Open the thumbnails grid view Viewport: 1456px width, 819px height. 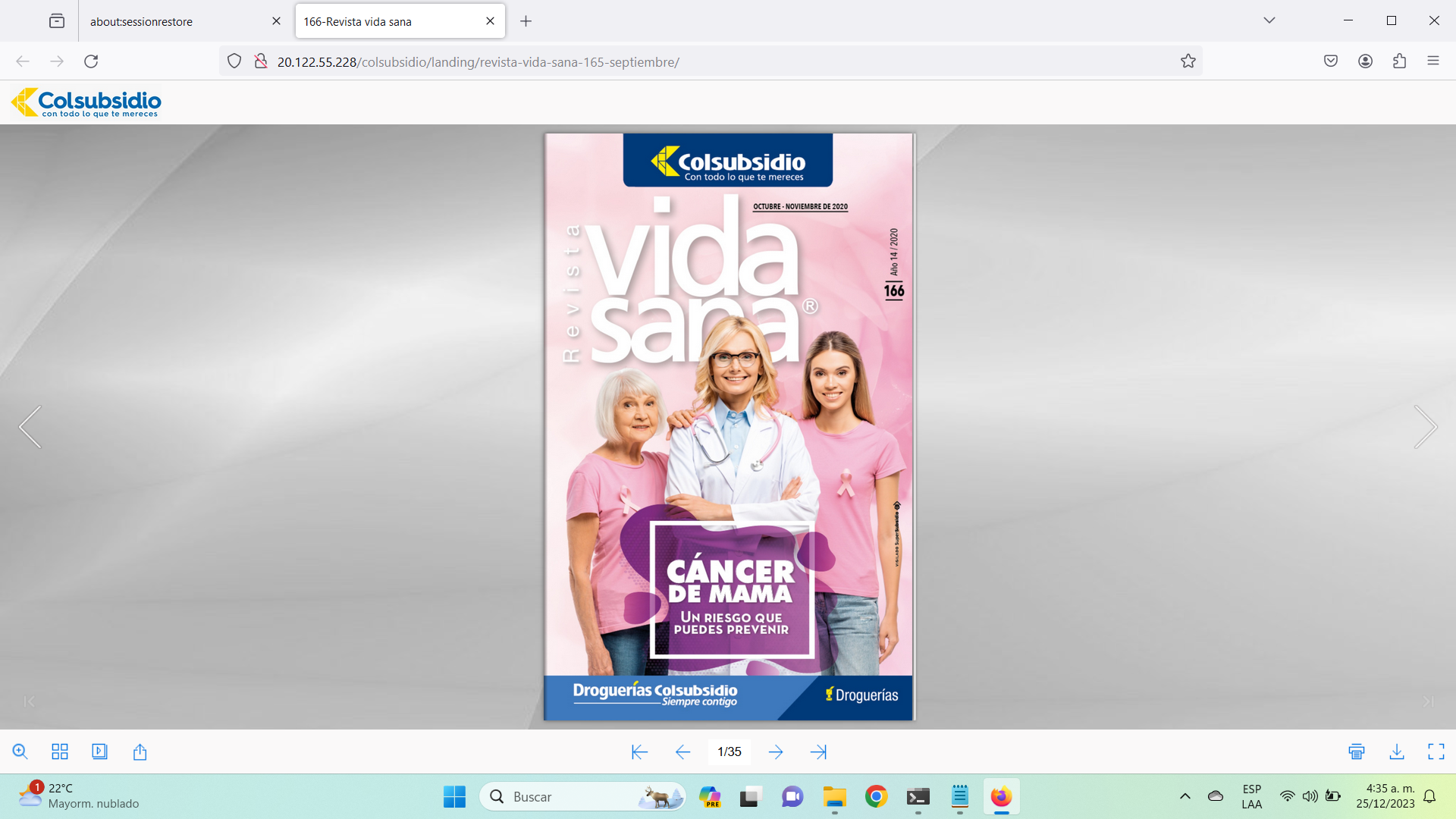pyautogui.click(x=60, y=752)
